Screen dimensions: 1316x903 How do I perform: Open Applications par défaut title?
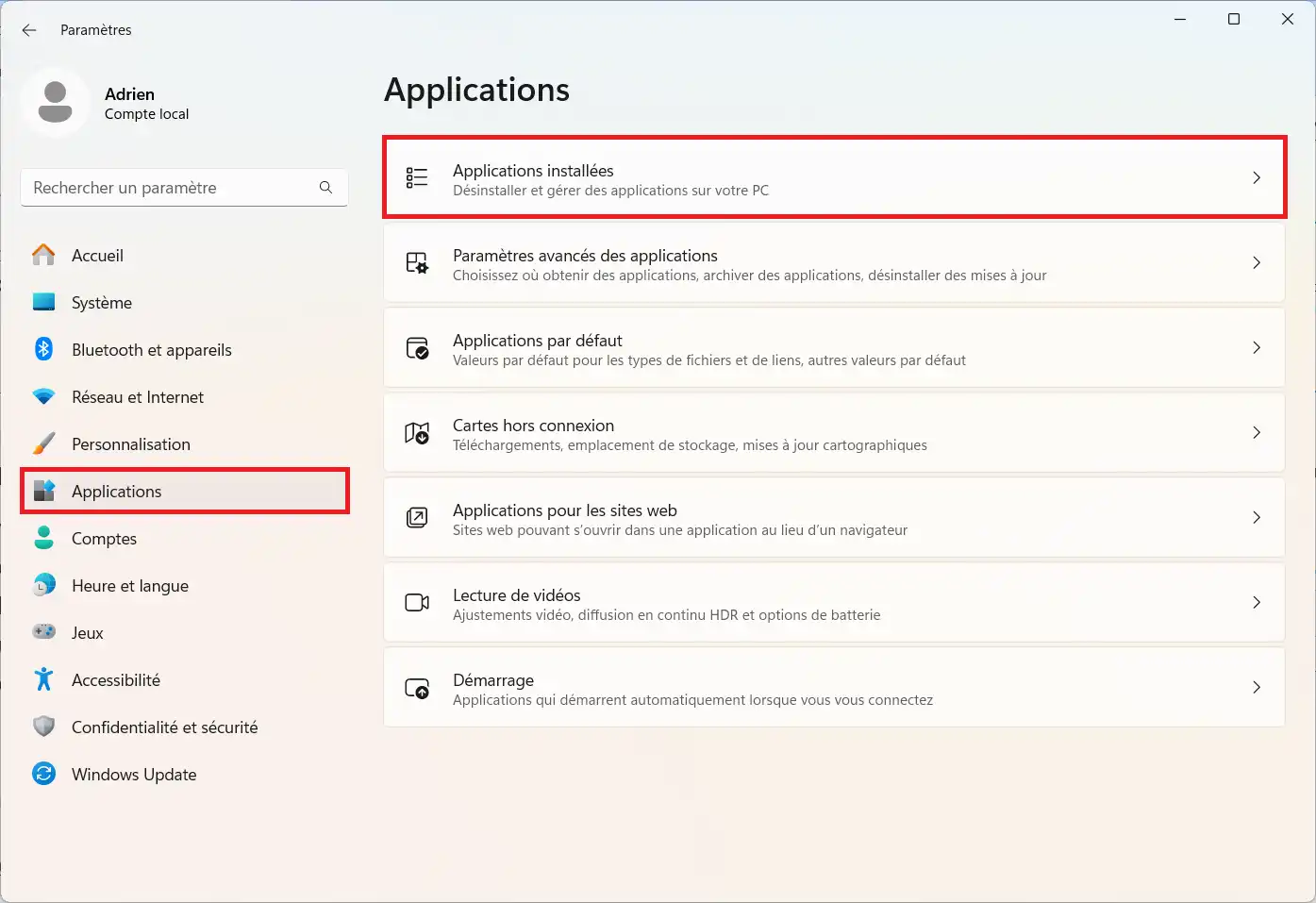point(538,341)
